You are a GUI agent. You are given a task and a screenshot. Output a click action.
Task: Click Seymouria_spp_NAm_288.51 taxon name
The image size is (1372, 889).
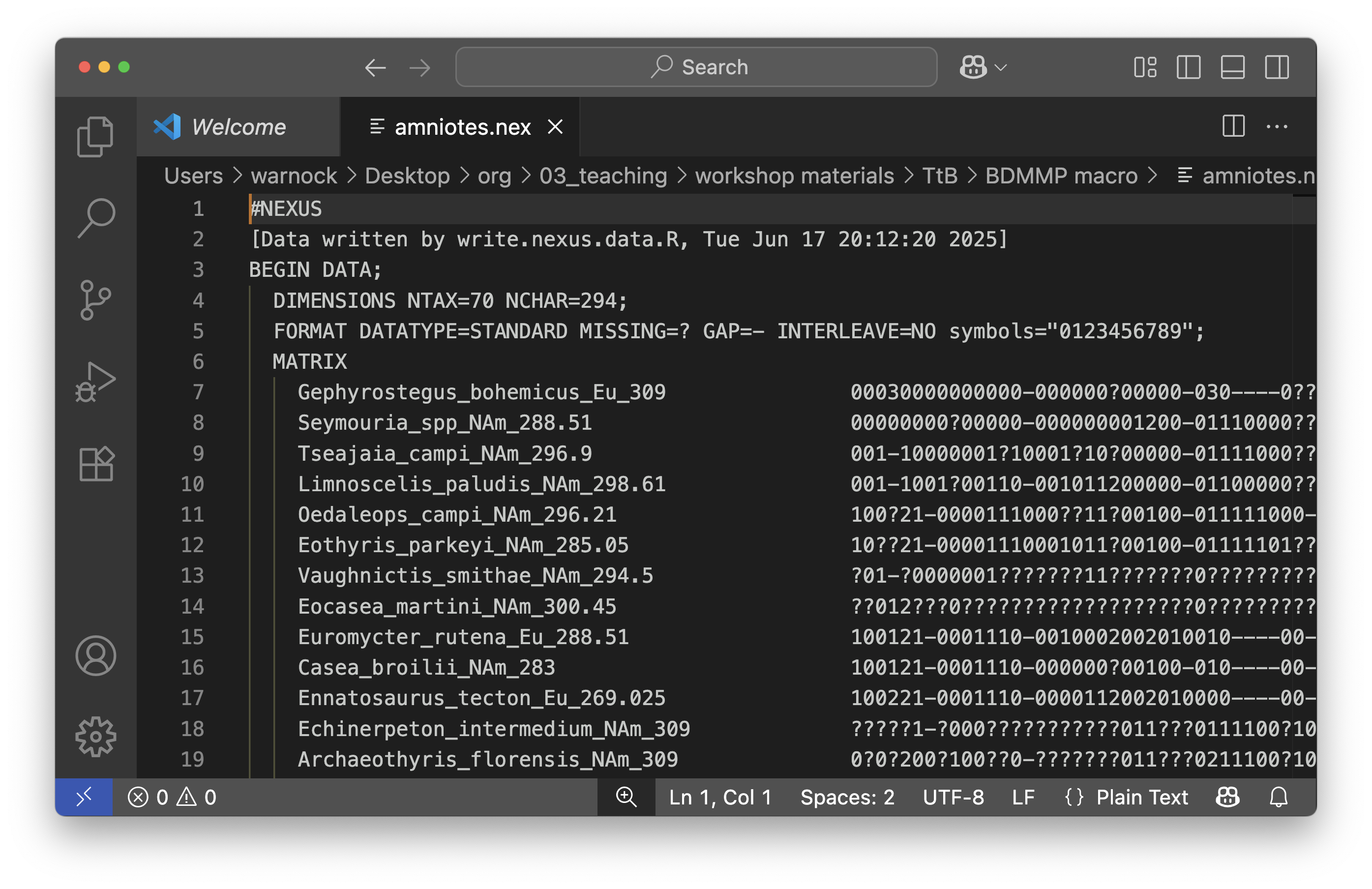pos(445,422)
